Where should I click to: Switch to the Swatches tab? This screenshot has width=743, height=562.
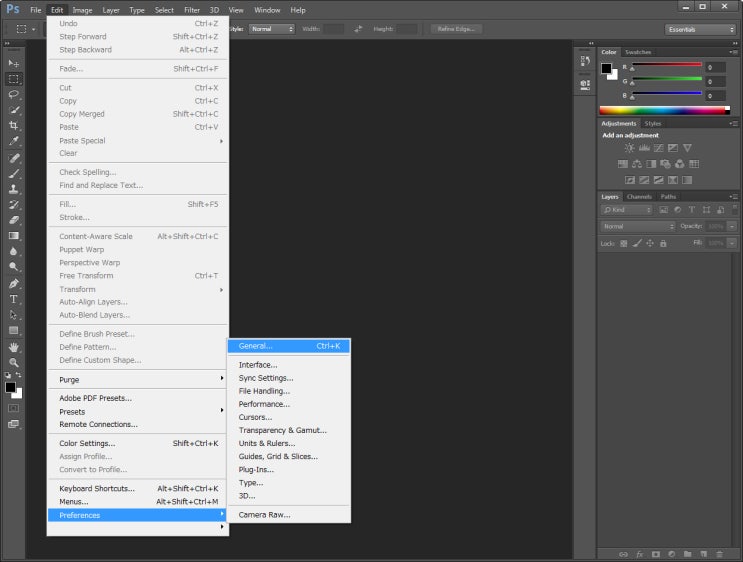[x=638, y=52]
